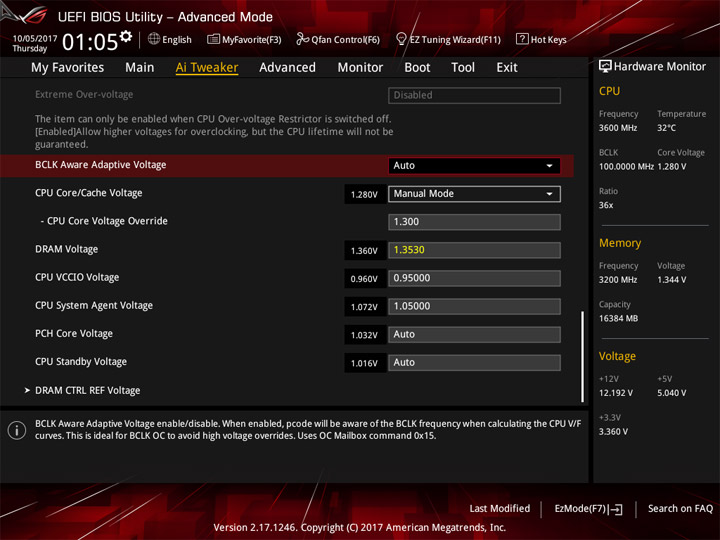Open the Tool tab

(463, 68)
